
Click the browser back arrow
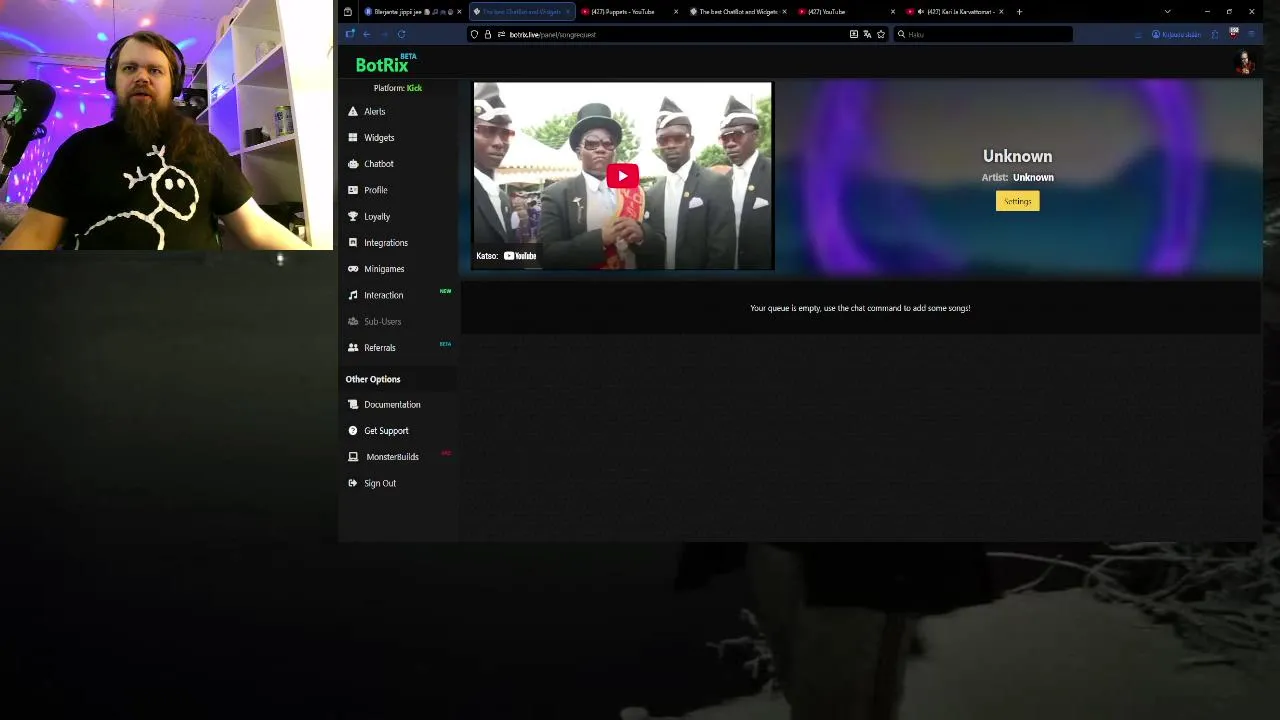[367, 34]
